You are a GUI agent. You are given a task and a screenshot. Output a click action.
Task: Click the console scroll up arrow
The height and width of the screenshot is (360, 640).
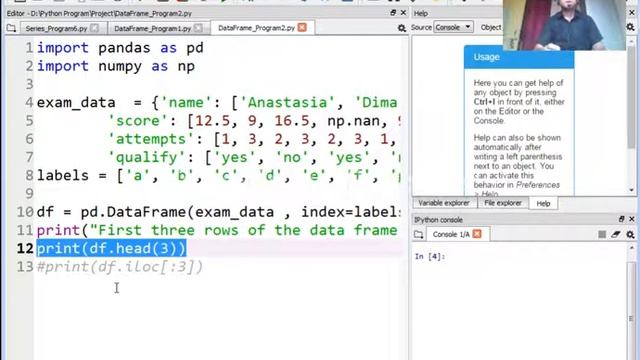632,248
